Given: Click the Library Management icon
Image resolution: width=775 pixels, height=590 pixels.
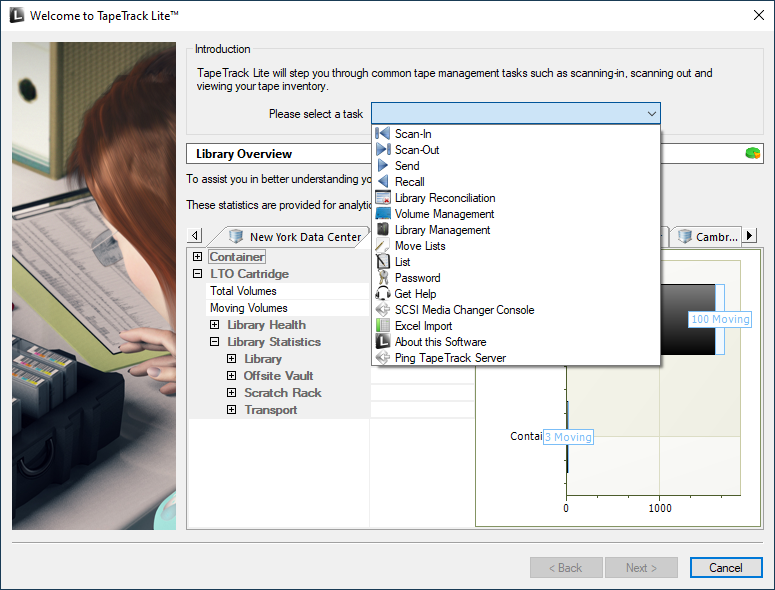Looking at the screenshot, I should coord(383,229).
